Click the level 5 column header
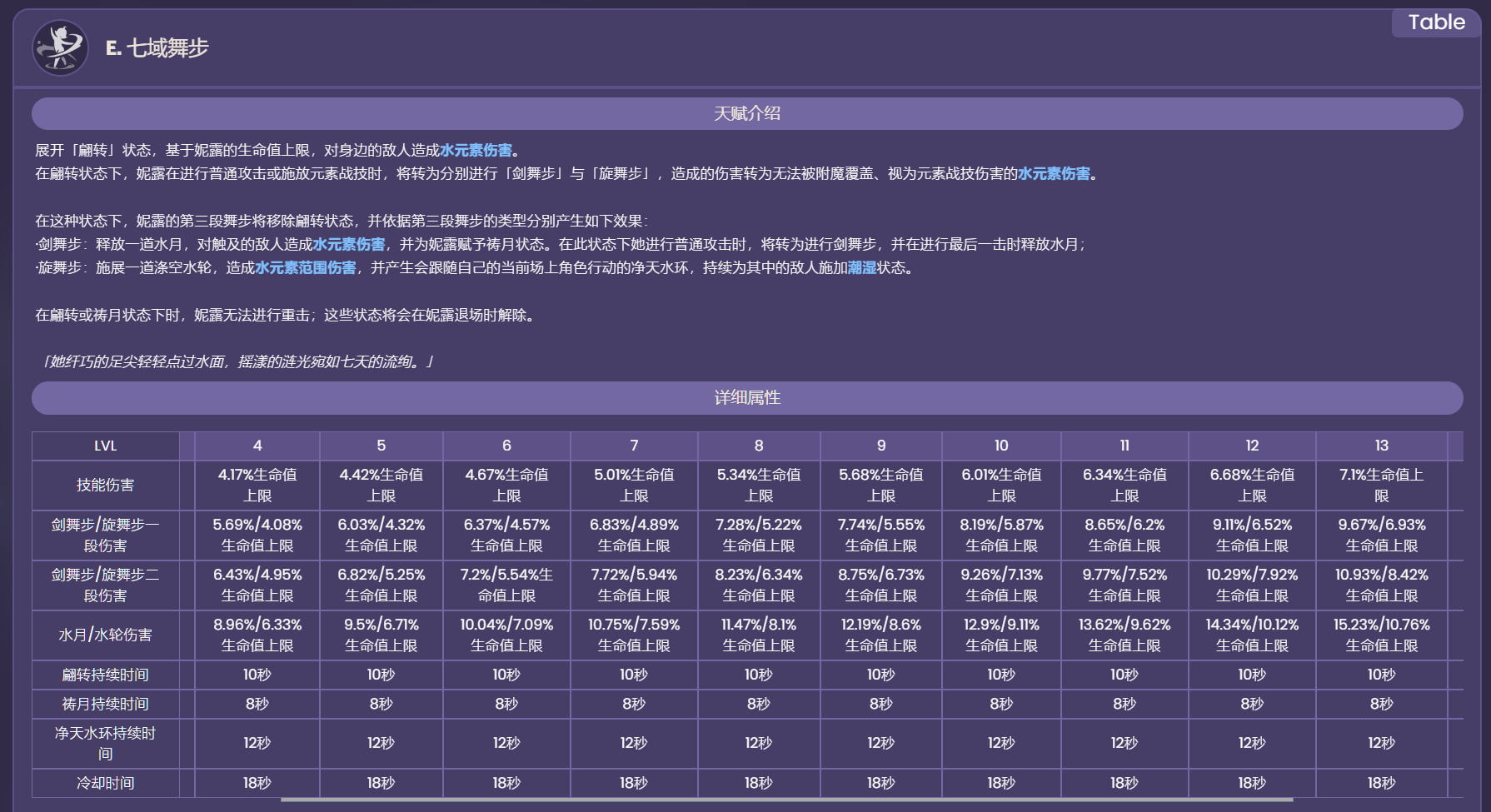Viewport: 1491px width, 812px height. click(x=381, y=446)
